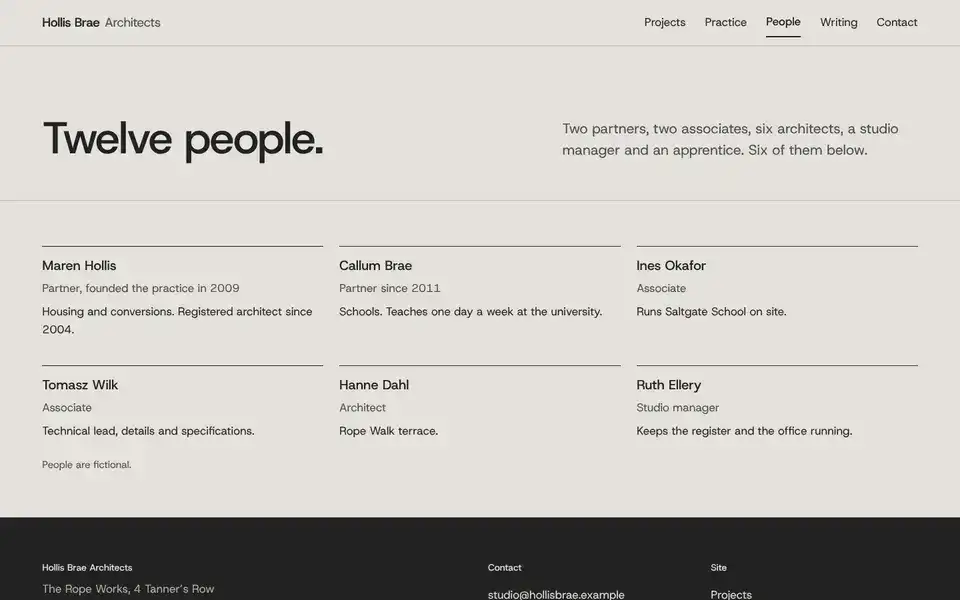Go to the Practice nav item
960x600 pixels.
[x=726, y=22]
